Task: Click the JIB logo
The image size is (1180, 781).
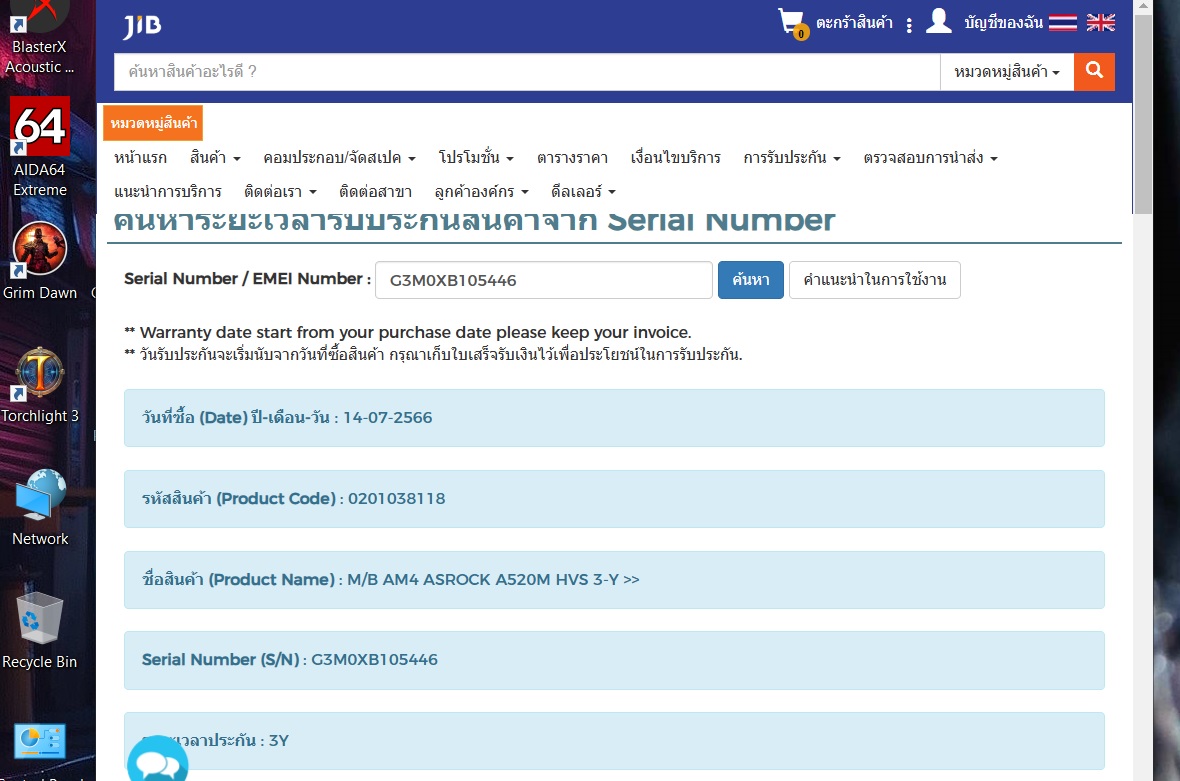Action: [x=141, y=26]
